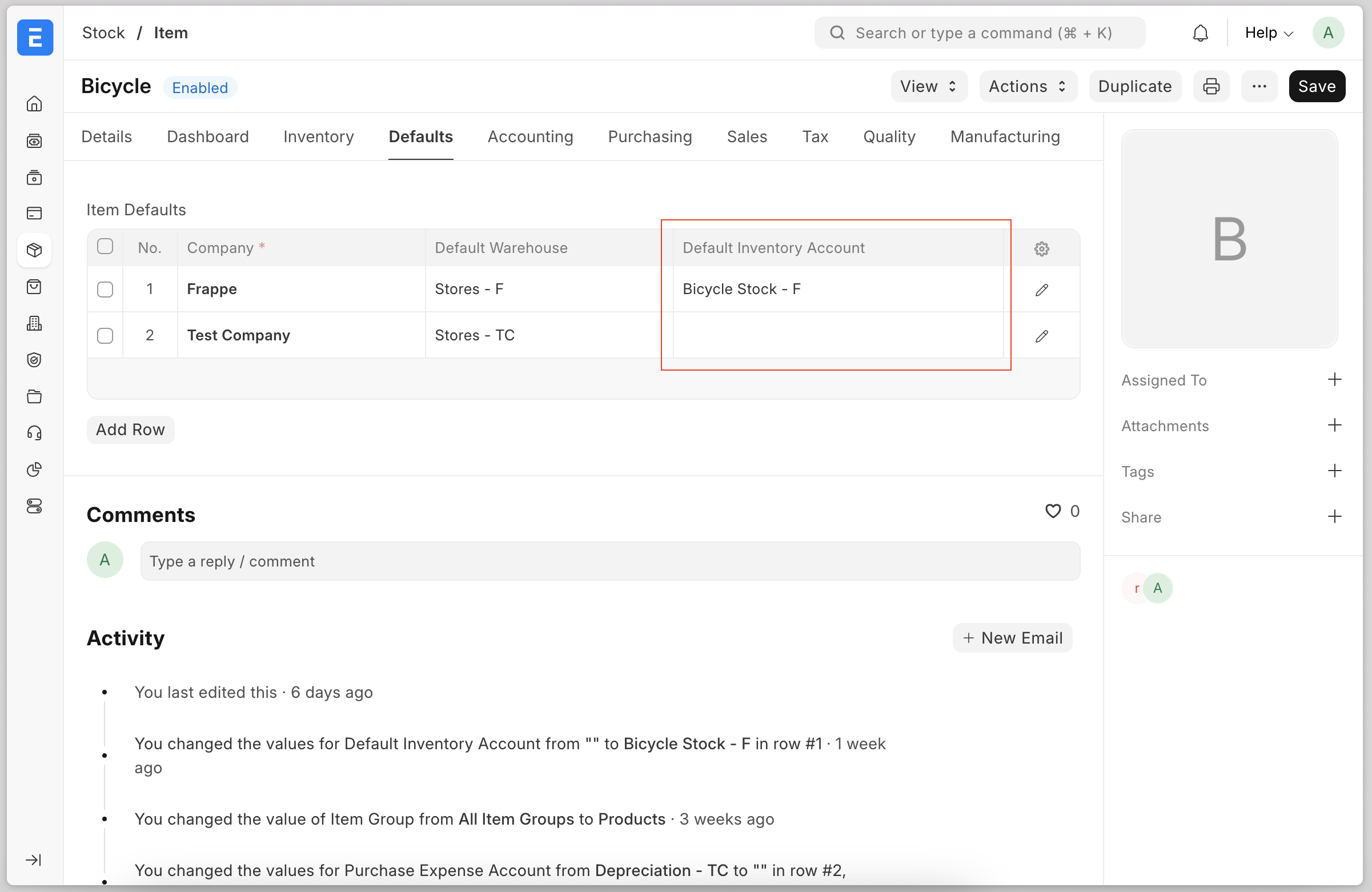
Task: Click the Add Row button
Action: click(130, 429)
